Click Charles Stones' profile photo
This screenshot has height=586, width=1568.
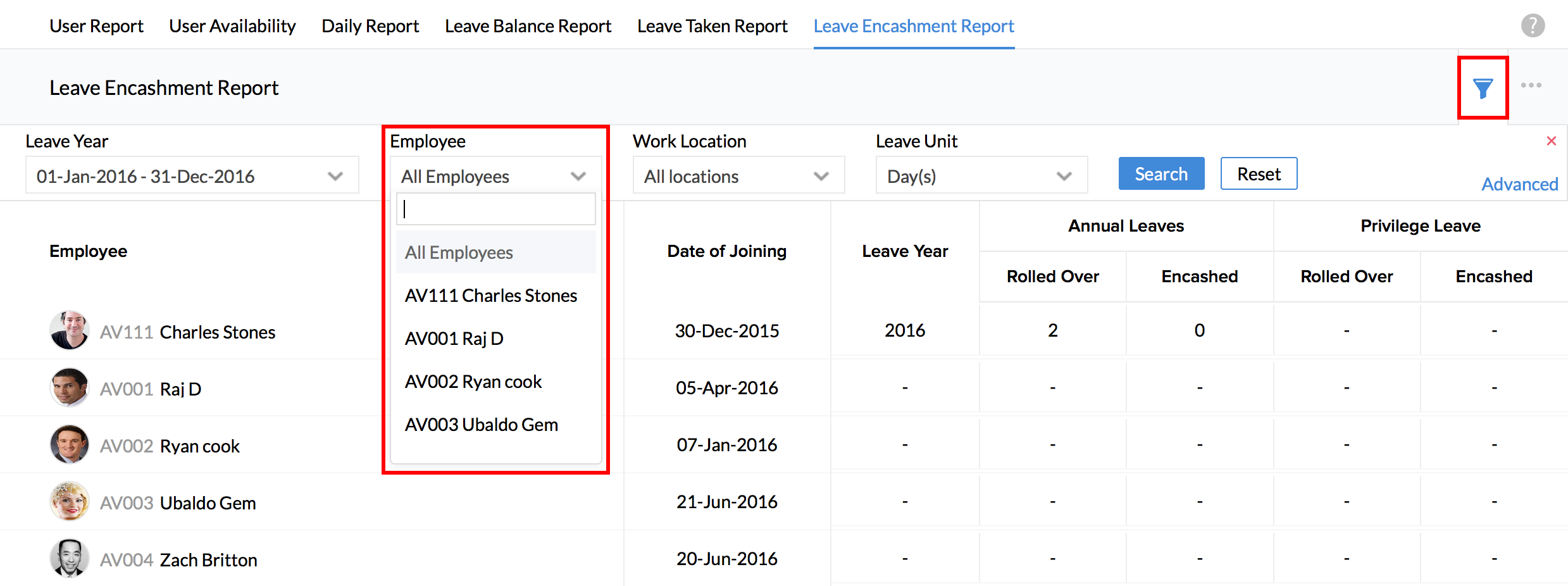pos(69,330)
